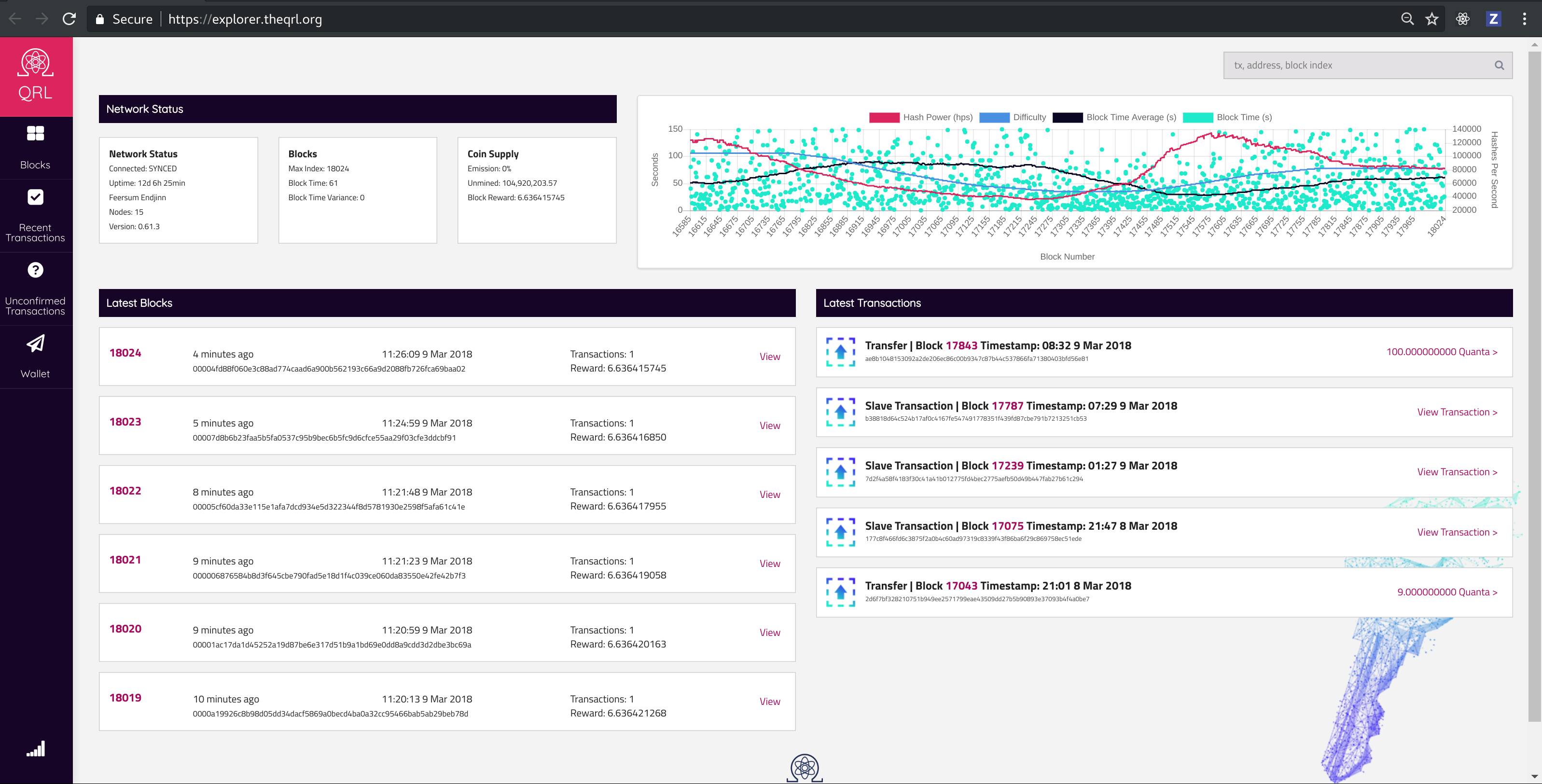Bookmark this page with the star icon
Viewport: 1542px width, 784px height.
pos(1432,18)
